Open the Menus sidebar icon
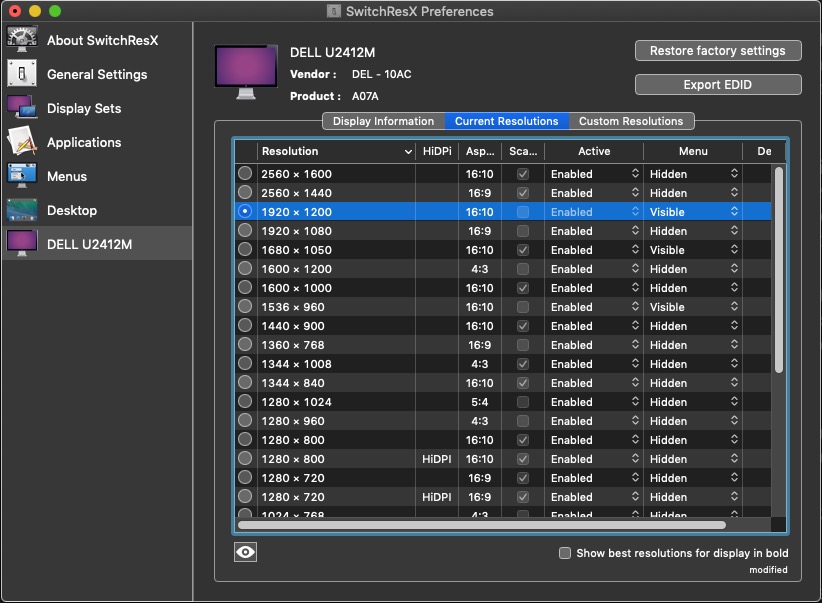 coord(21,176)
